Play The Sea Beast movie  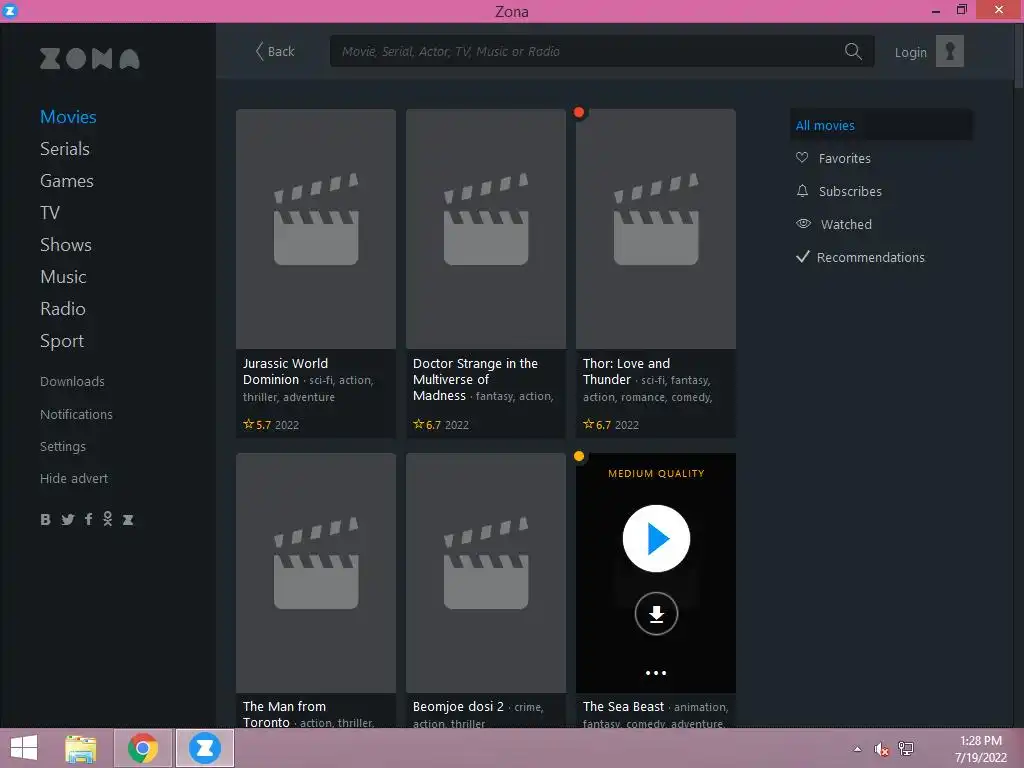656,539
